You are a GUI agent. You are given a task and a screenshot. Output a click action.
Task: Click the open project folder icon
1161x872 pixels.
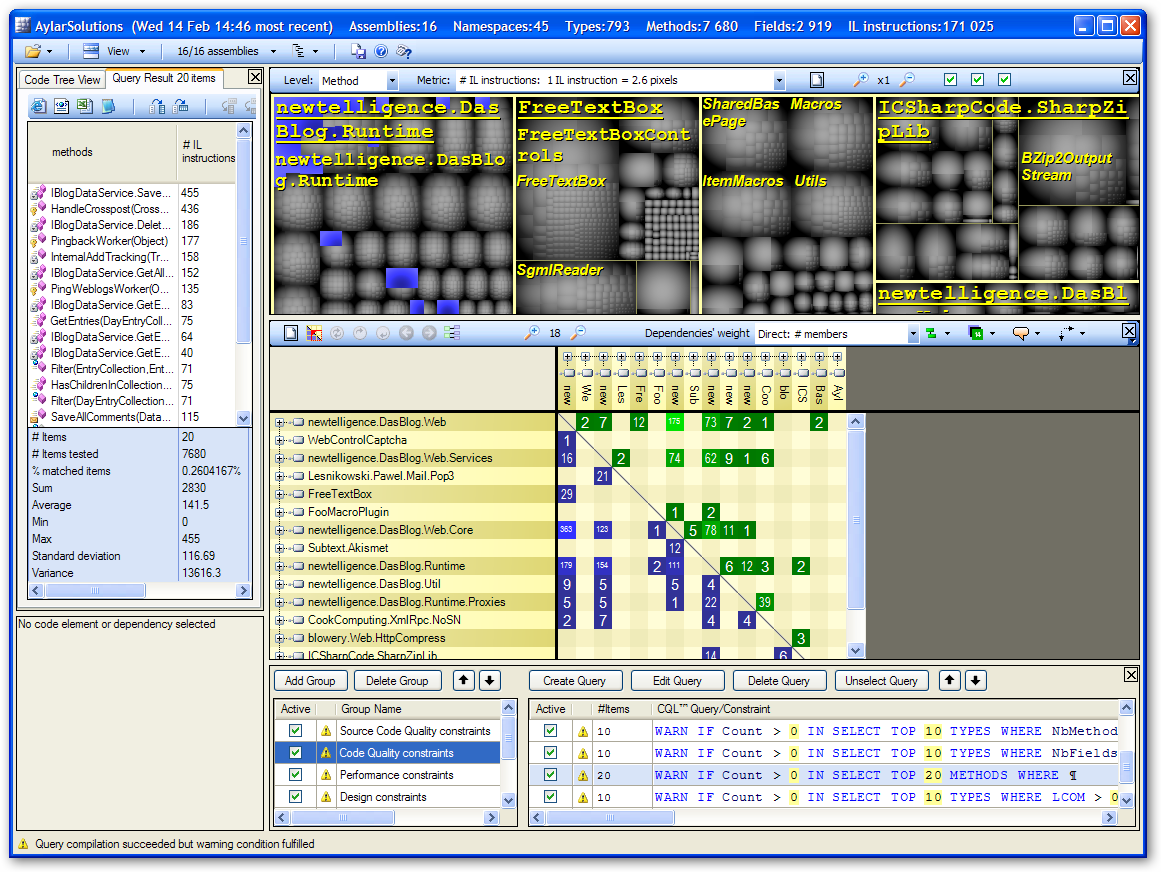pos(33,51)
